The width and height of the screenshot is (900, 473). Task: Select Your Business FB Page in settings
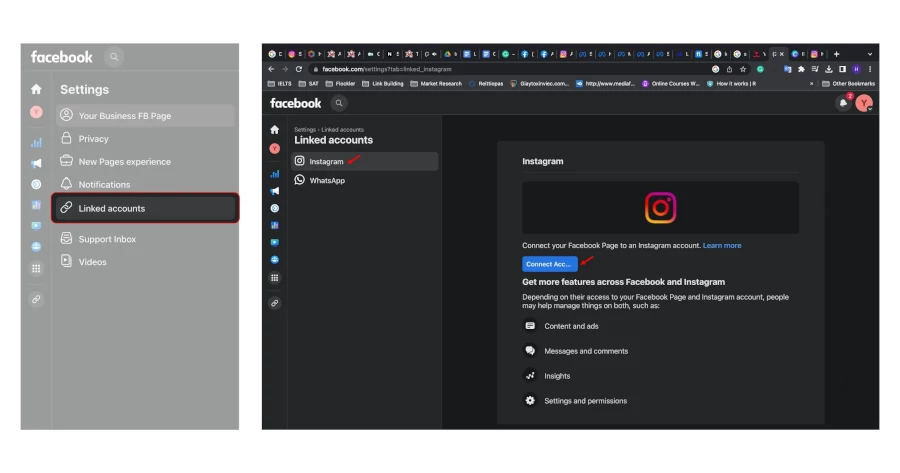point(145,115)
